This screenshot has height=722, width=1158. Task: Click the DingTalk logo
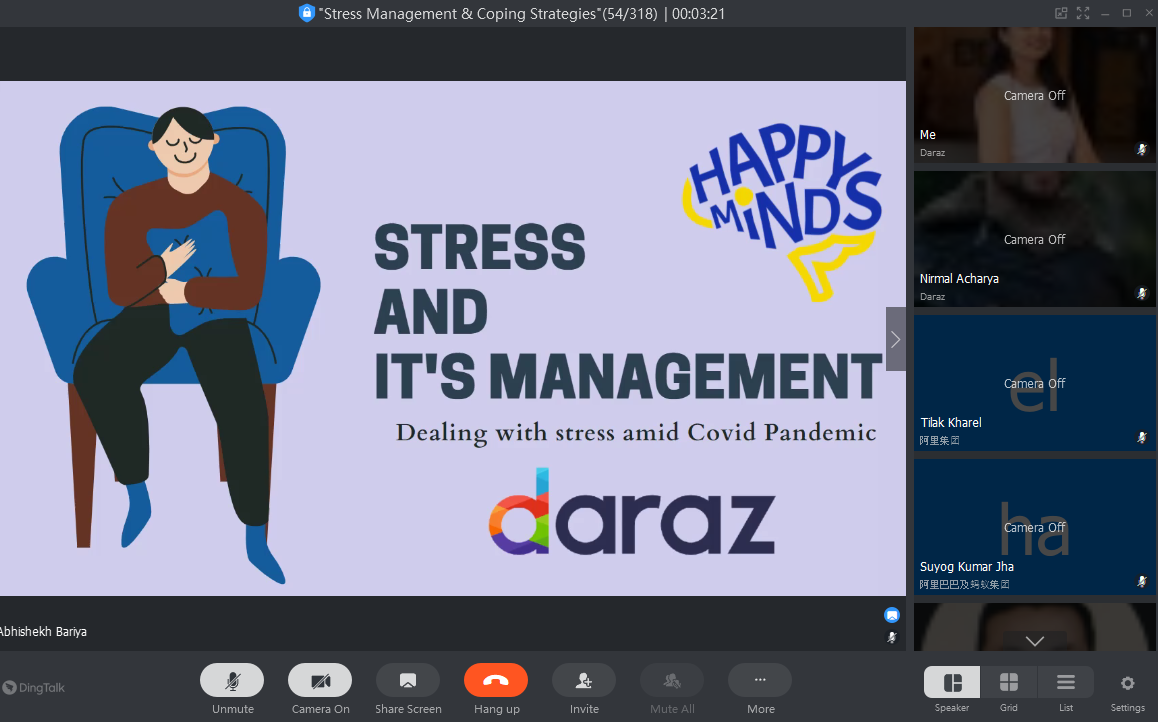(x=34, y=687)
